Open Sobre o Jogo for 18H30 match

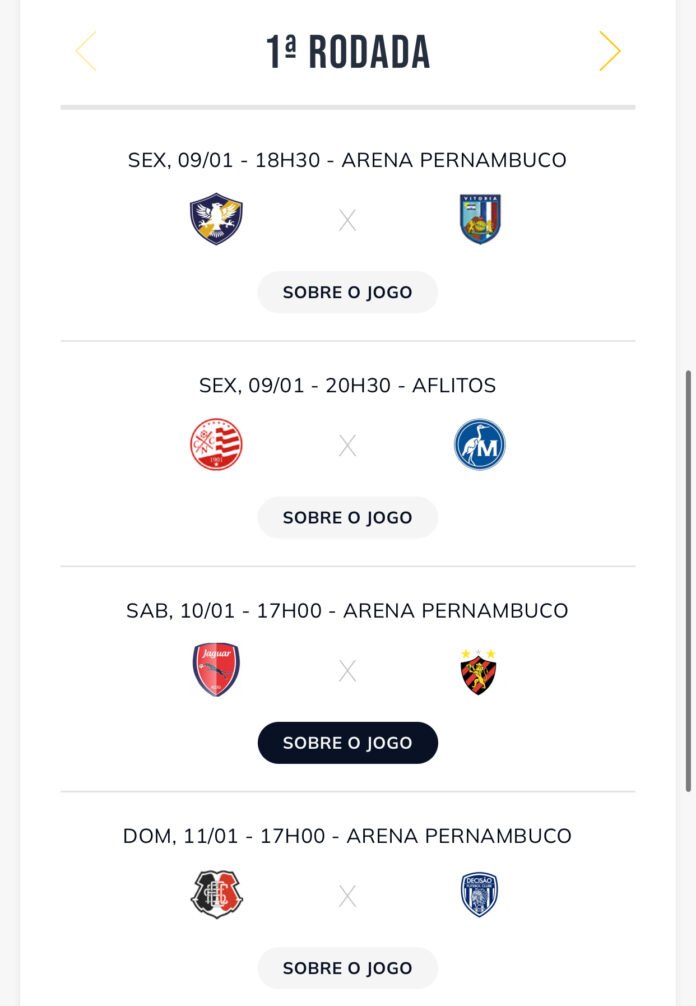[347, 293]
